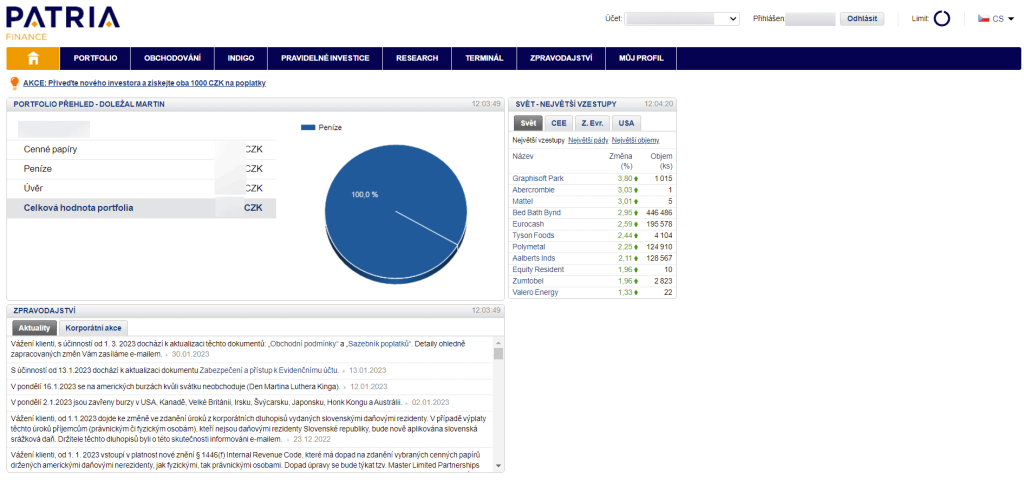The width and height of the screenshot is (1024, 484).
Task: Click the Patria Finance logo
Action: pyautogui.click(x=61, y=20)
